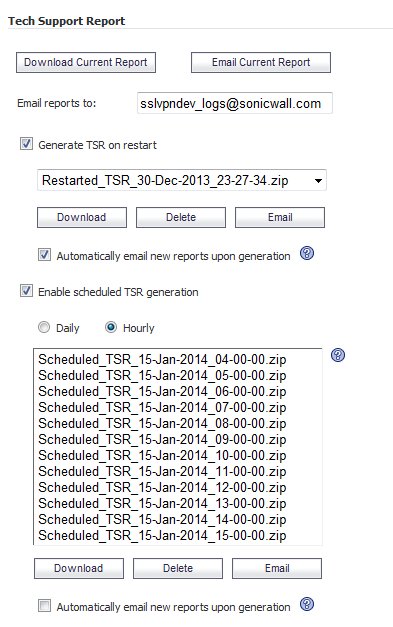Select Scheduled_TSR_15-Jan-2014_04-00-00.zip in list

pos(162,359)
